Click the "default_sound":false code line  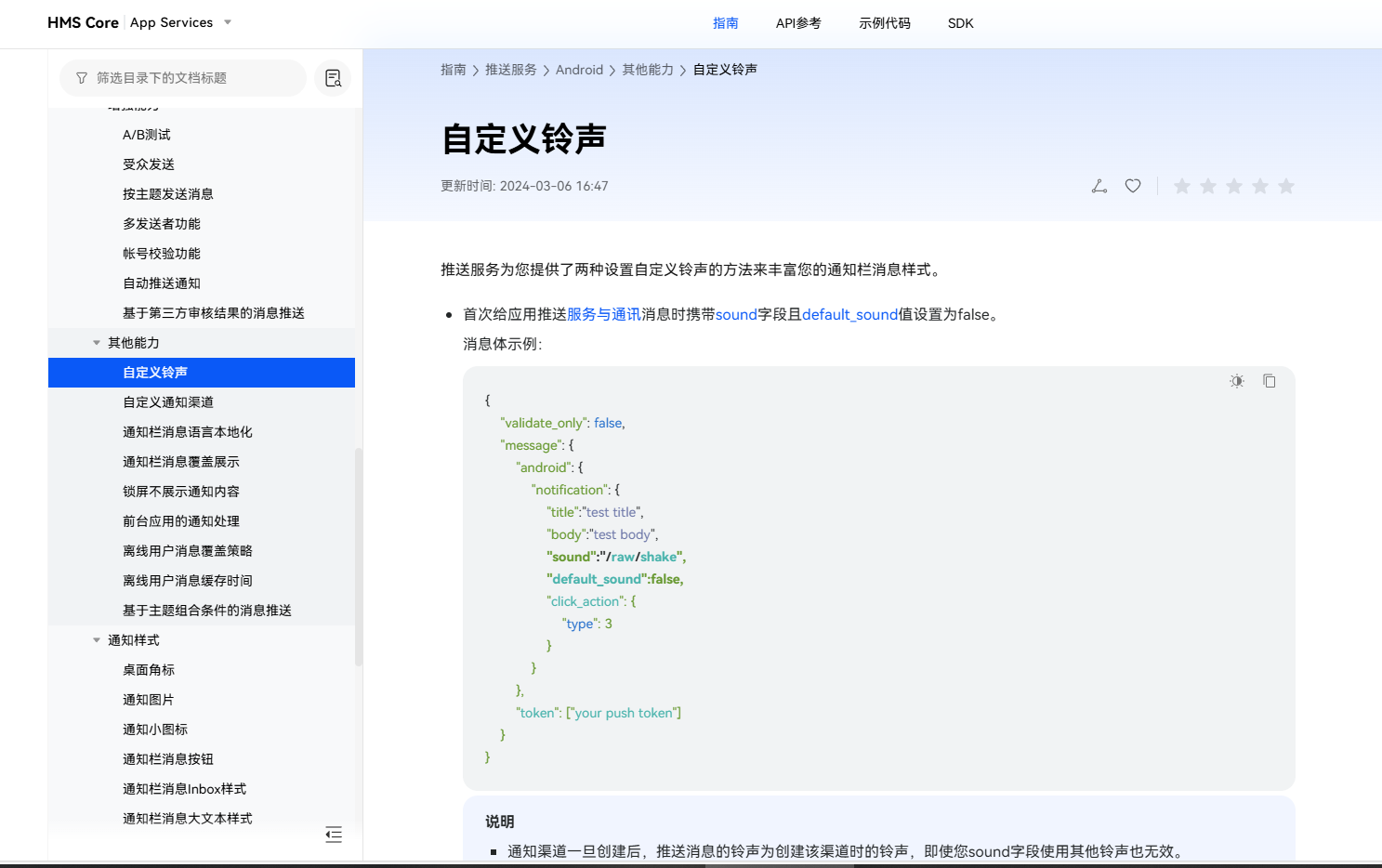point(615,579)
